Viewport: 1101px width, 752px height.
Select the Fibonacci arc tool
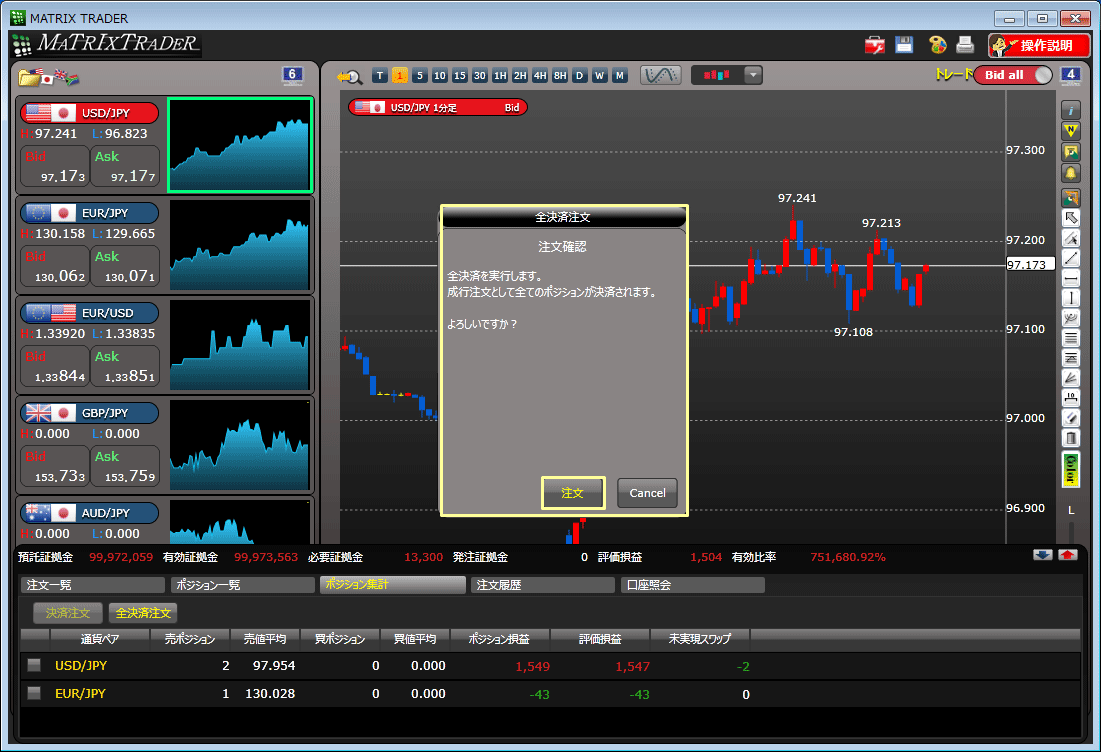[x=1071, y=318]
